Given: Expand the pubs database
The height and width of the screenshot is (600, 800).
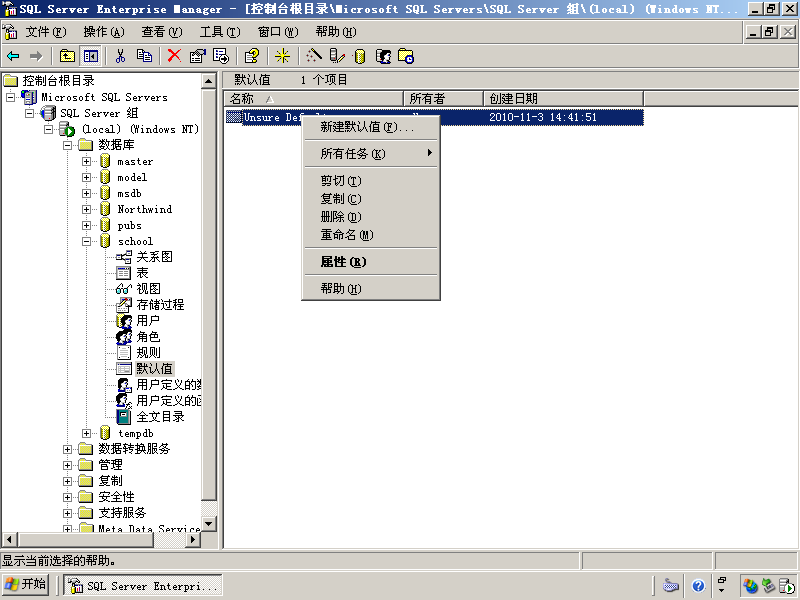Looking at the screenshot, I should coord(87,226).
